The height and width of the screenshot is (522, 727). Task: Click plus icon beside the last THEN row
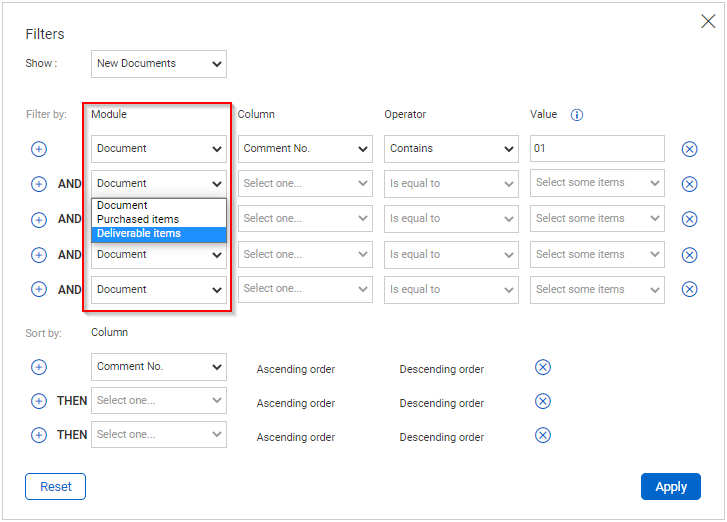coord(39,435)
